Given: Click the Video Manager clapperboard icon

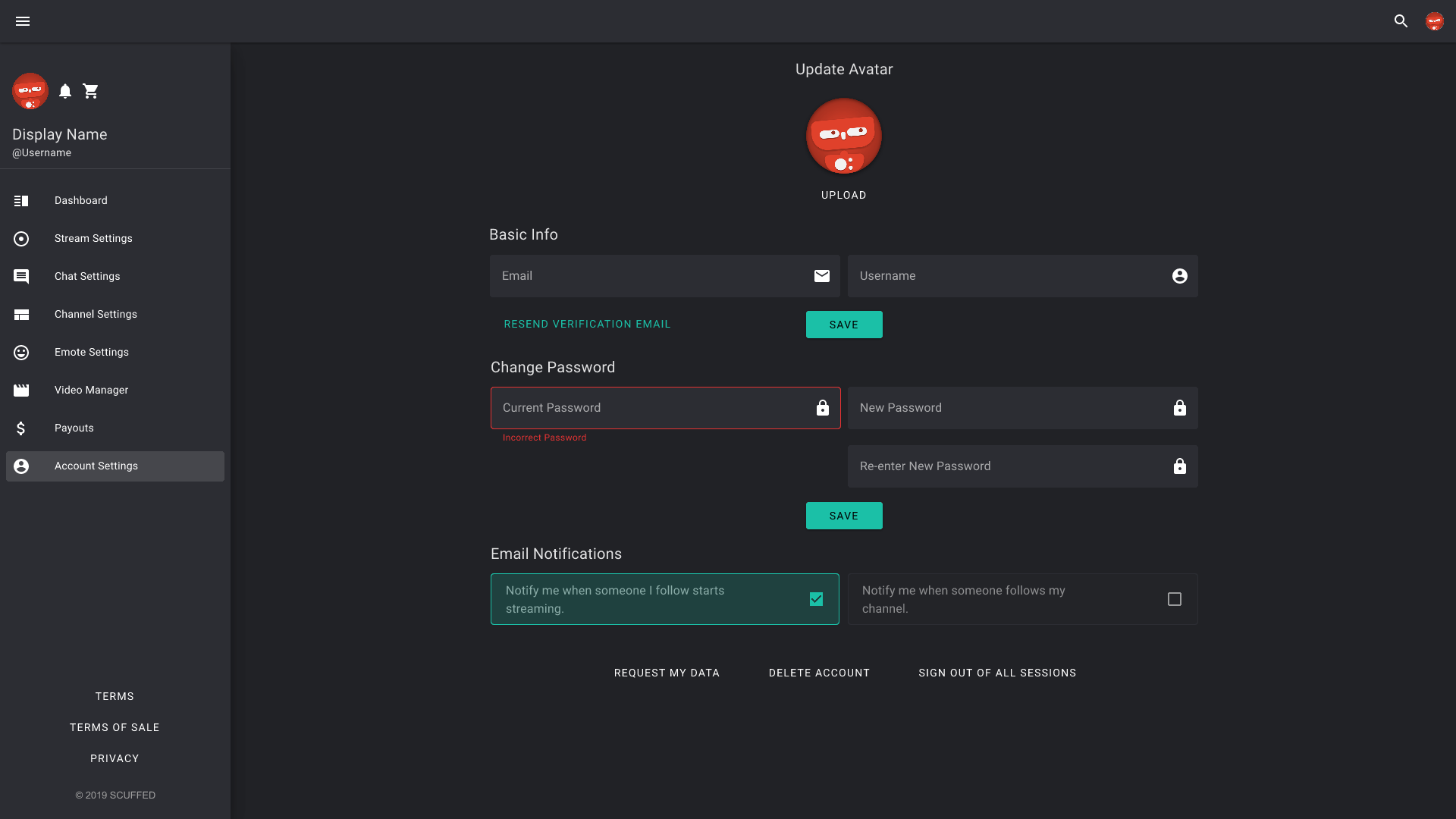Looking at the screenshot, I should click(x=21, y=391).
